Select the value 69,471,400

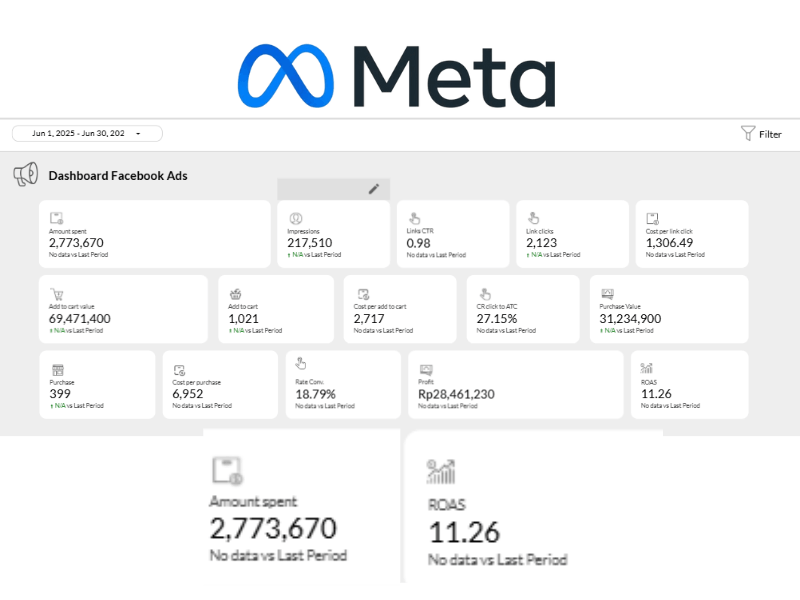80,319
